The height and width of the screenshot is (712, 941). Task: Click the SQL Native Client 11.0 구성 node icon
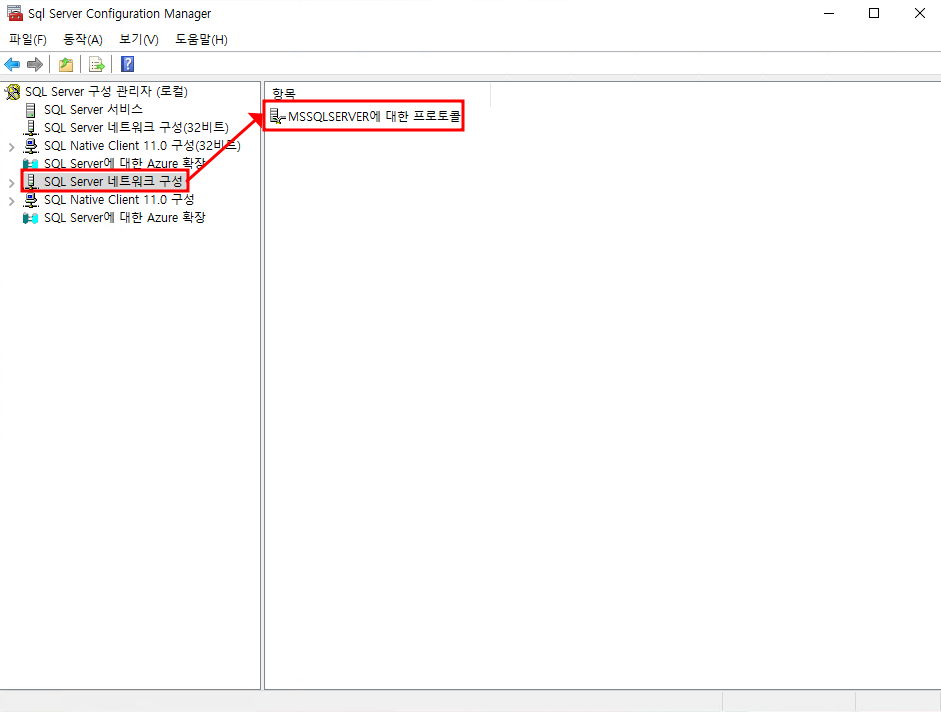31,200
